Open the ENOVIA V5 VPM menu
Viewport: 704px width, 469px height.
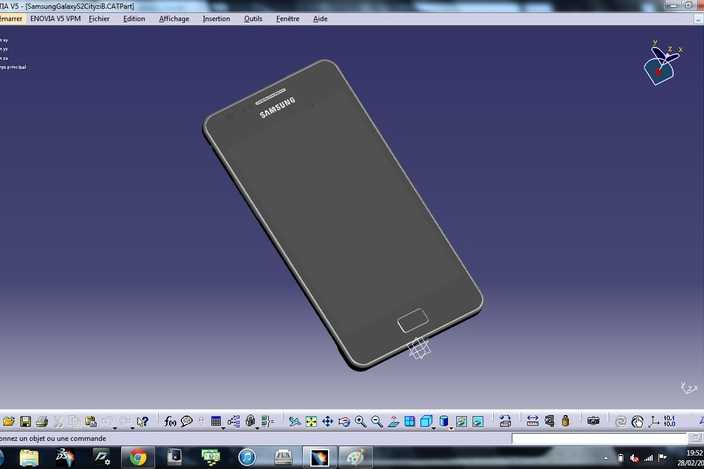55,19
